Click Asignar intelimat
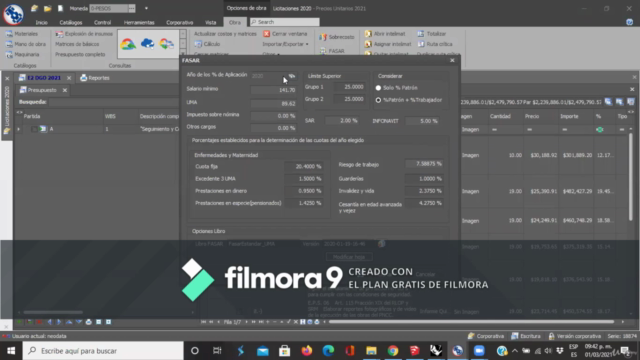 coord(388,44)
